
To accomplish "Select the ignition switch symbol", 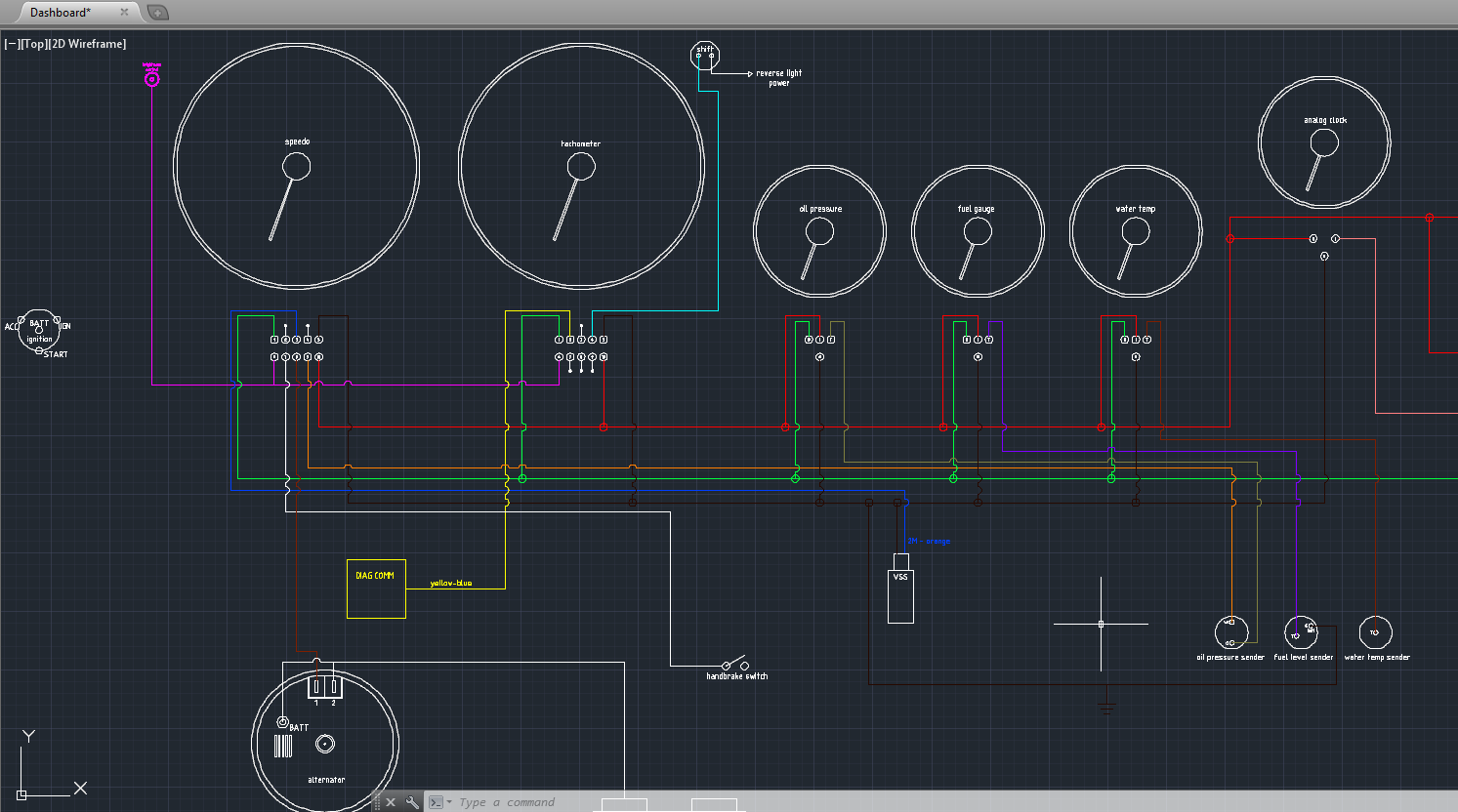I will point(40,333).
